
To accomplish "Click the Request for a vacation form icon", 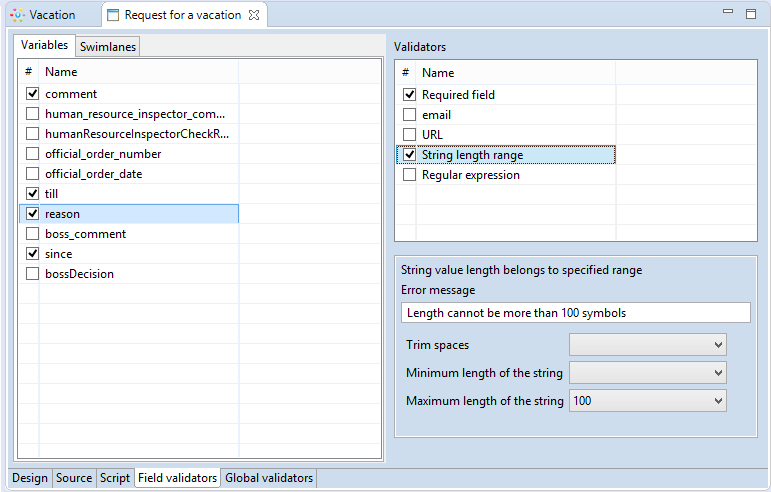I will [x=113, y=15].
